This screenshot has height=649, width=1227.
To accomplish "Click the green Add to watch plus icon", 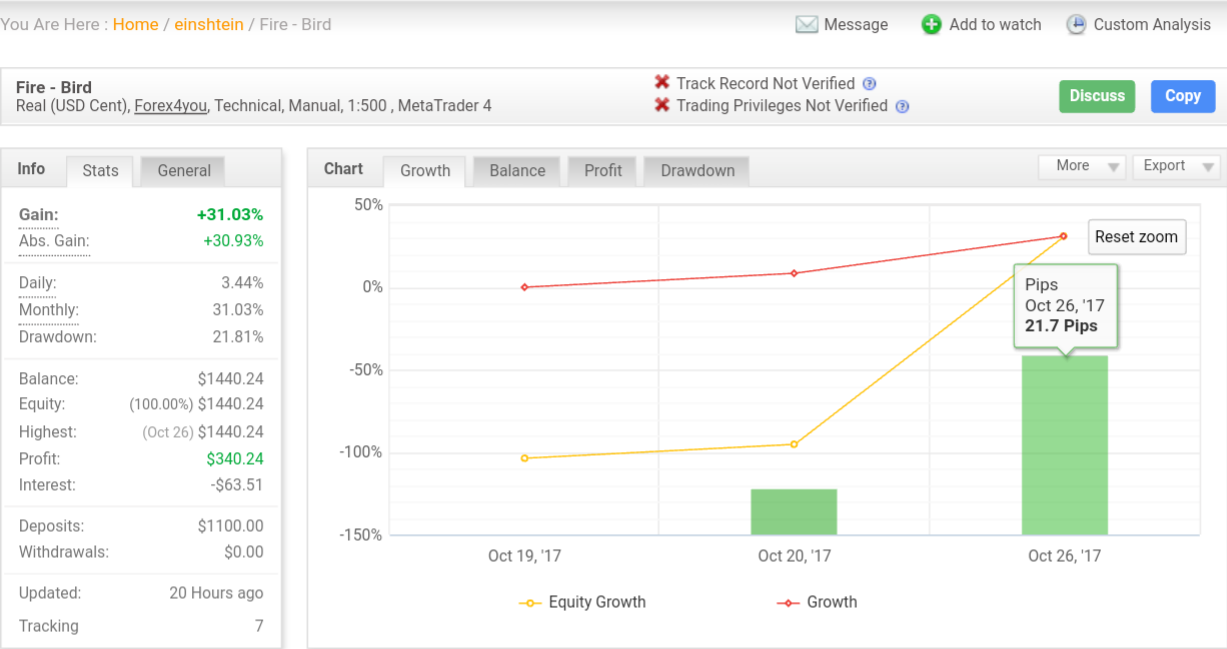I will tap(931, 25).
